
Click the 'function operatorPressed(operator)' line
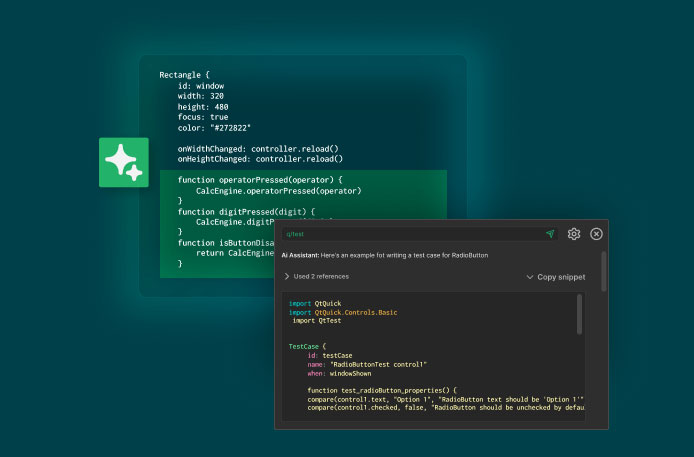[x=260, y=180]
